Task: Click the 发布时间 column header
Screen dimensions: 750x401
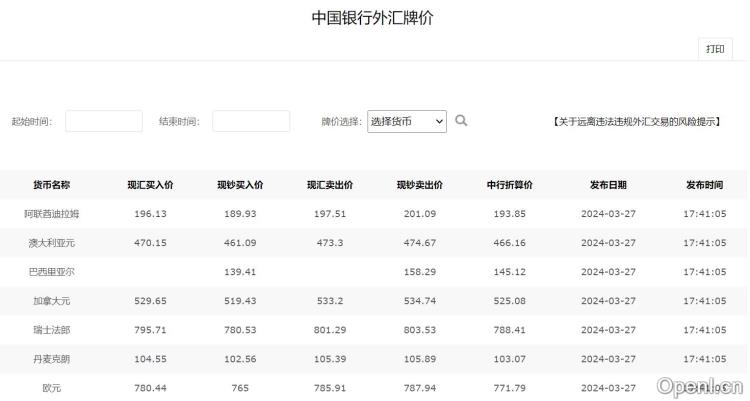Action: coord(705,185)
